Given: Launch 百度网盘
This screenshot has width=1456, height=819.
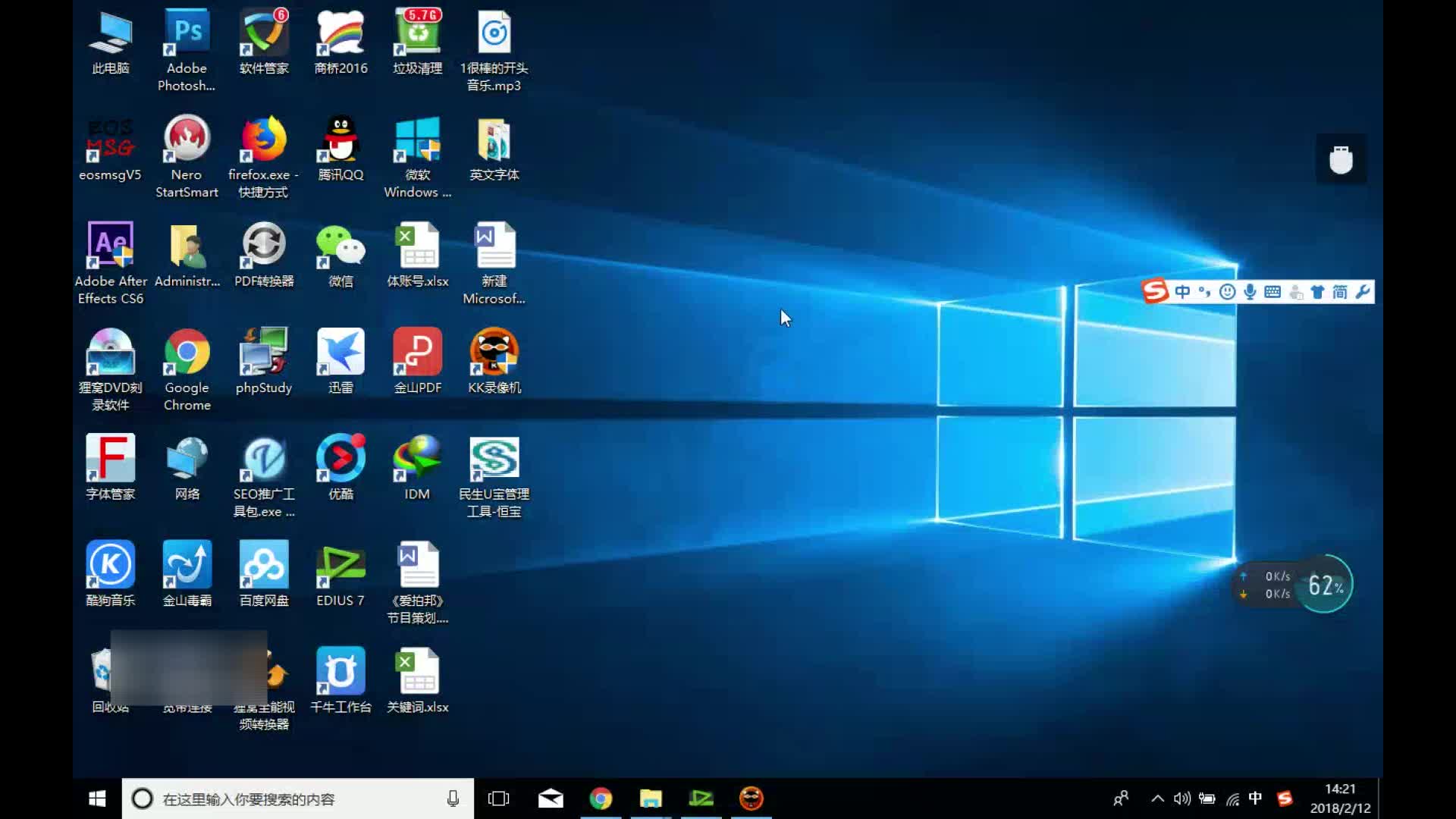Looking at the screenshot, I should pyautogui.click(x=264, y=575).
